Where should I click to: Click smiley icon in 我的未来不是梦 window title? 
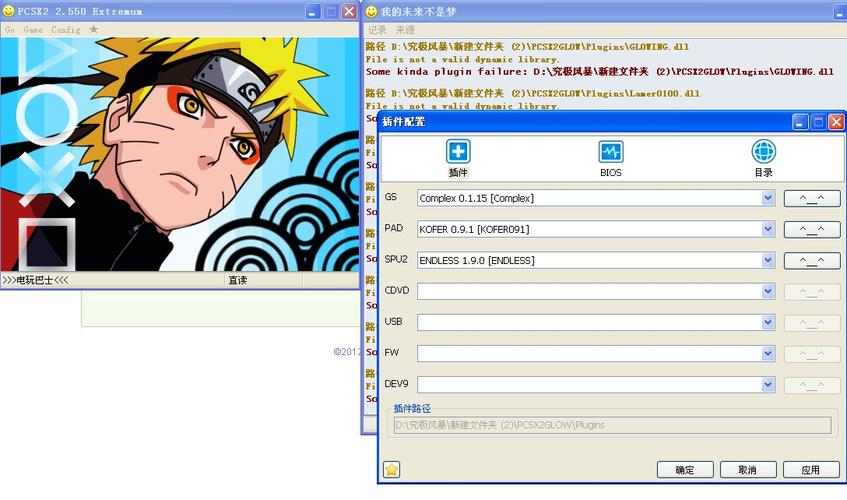pyautogui.click(x=371, y=11)
